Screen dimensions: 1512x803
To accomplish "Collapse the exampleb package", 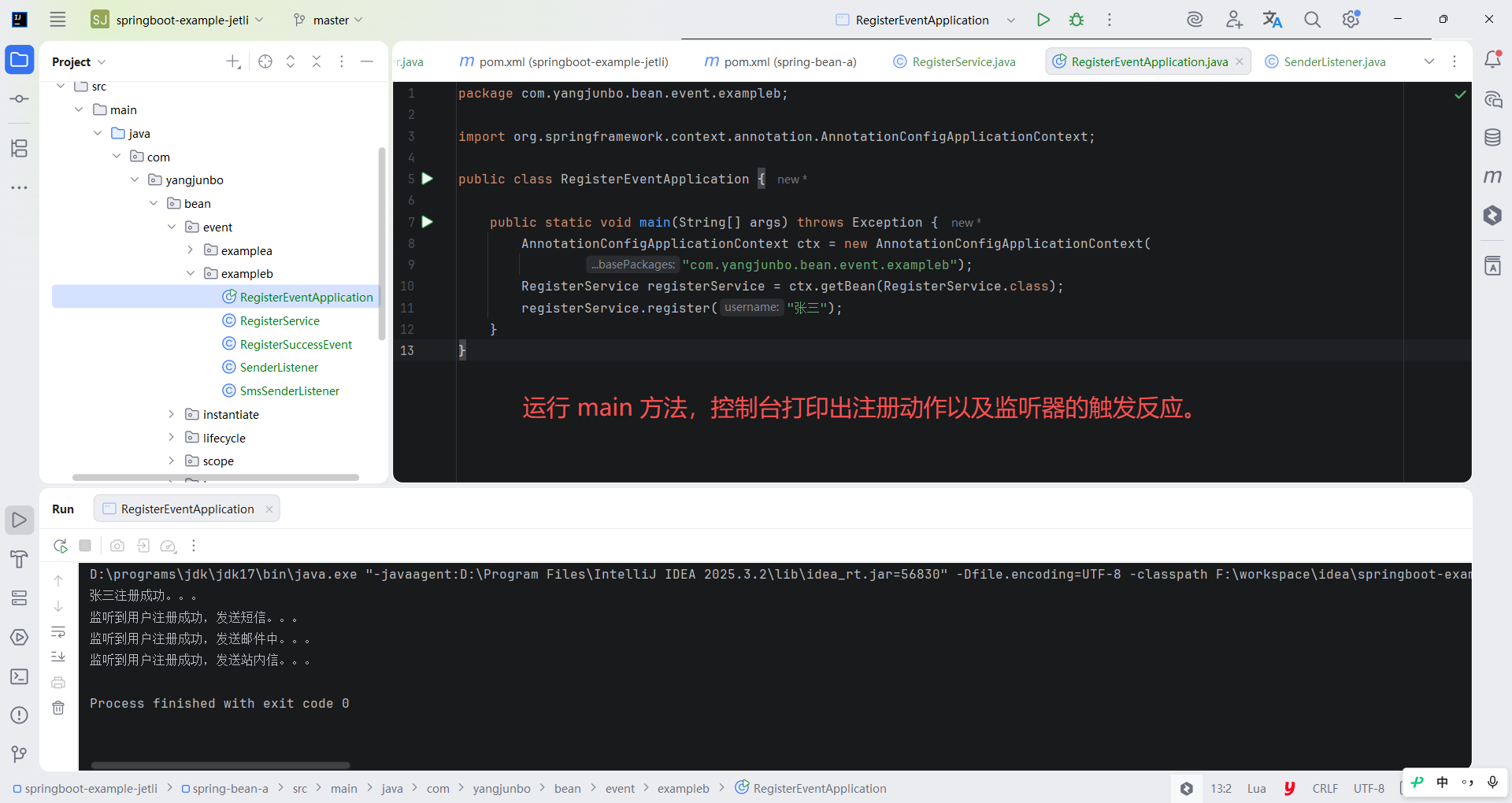I will 191,273.
